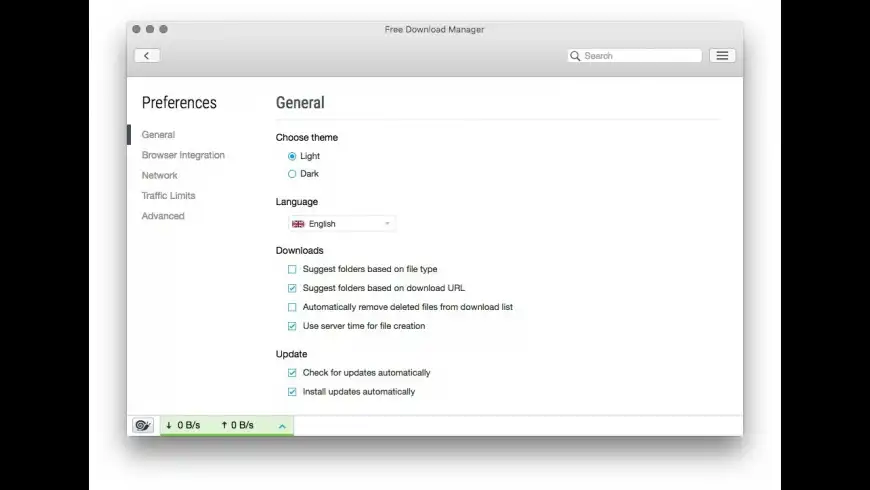
Task: Click the back arrow button
Action: click(x=147, y=56)
